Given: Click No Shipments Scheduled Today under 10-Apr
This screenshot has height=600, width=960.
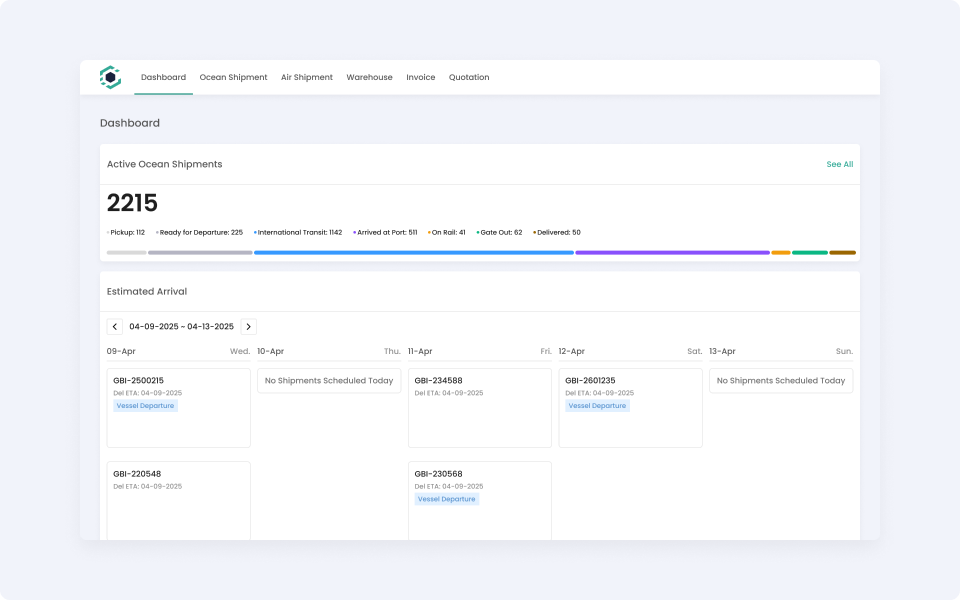Looking at the screenshot, I should (329, 381).
